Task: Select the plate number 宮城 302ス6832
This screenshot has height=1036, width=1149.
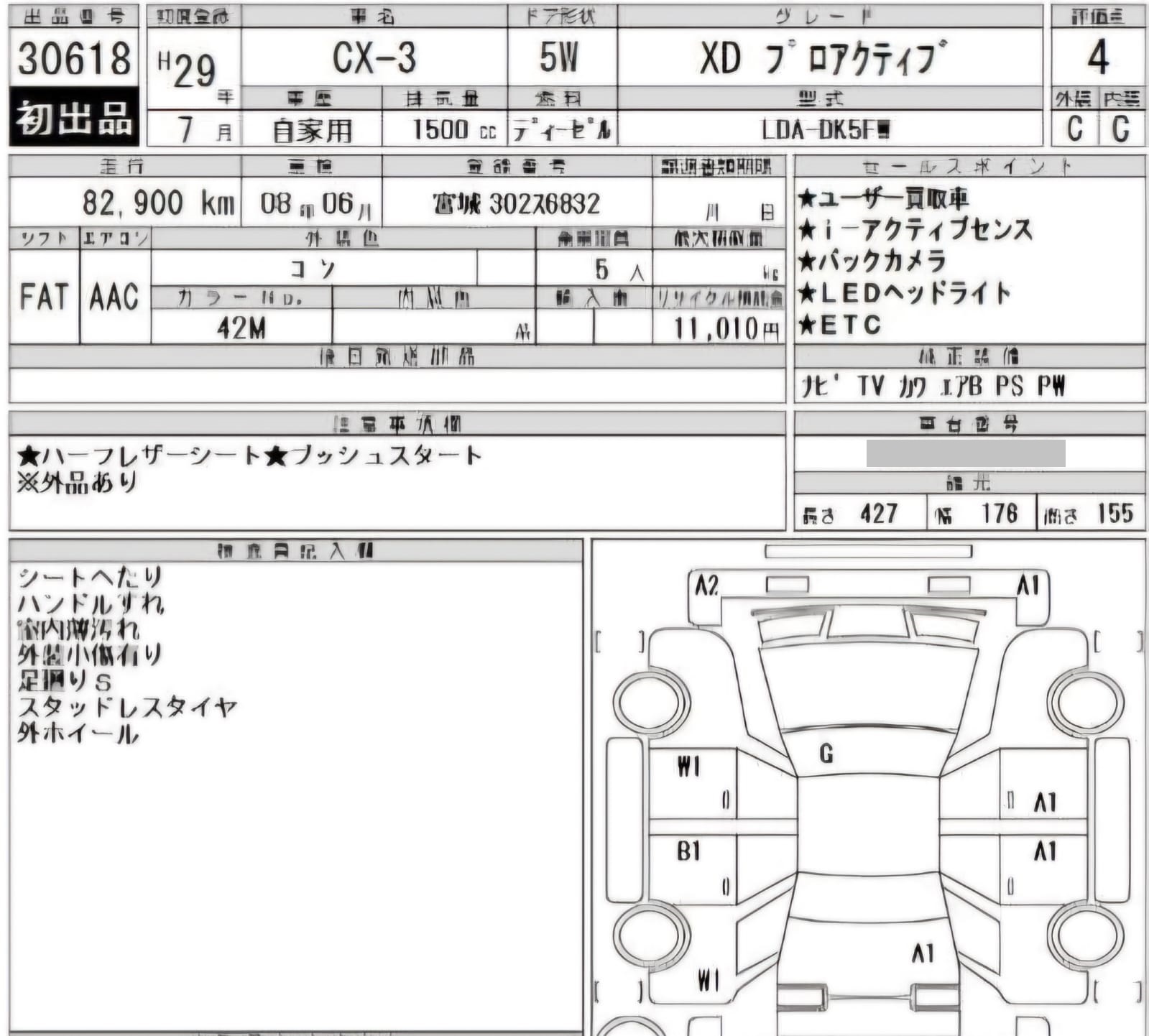Action: point(516,204)
